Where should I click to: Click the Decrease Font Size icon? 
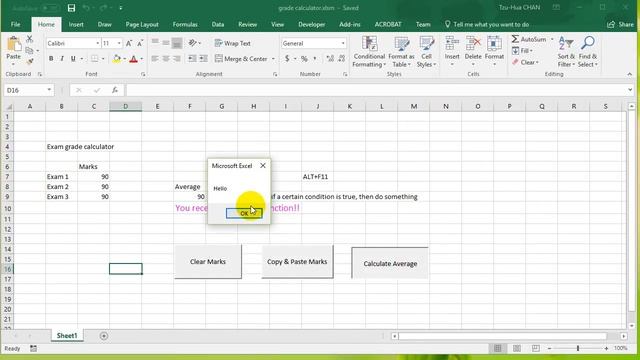[x=140, y=43]
